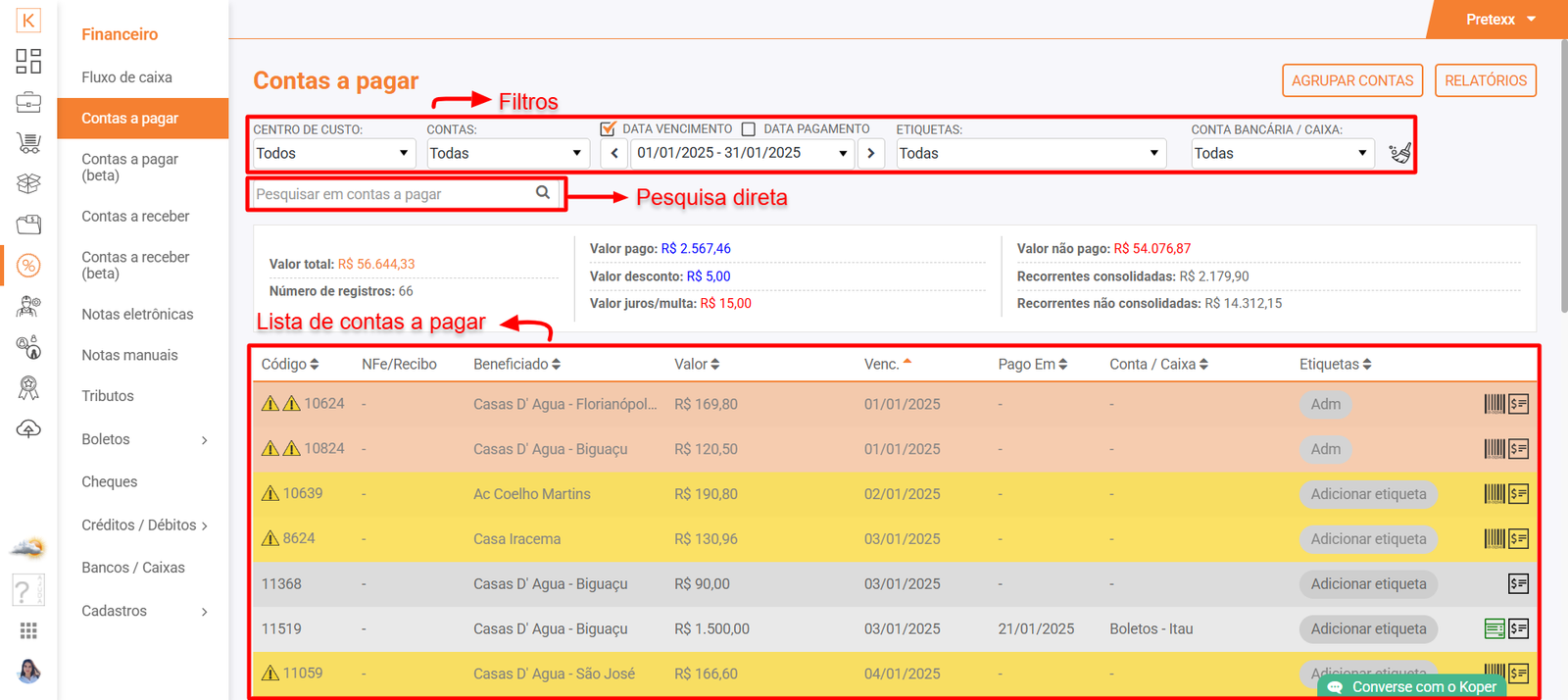Click the shopping cart sidebar icon
1568x700 pixels.
point(28,143)
